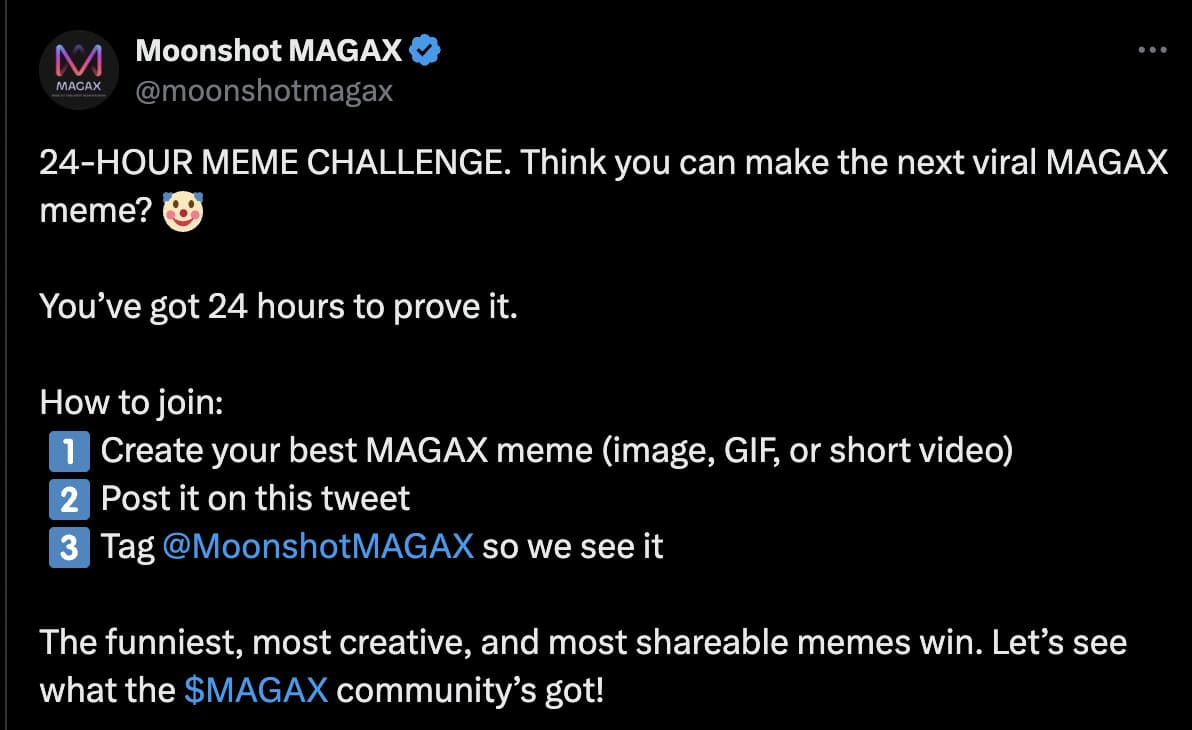1192x730 pixels.
Task: Open the @MoonshotMAGAX mention link
Action: (x=318, y=546)
